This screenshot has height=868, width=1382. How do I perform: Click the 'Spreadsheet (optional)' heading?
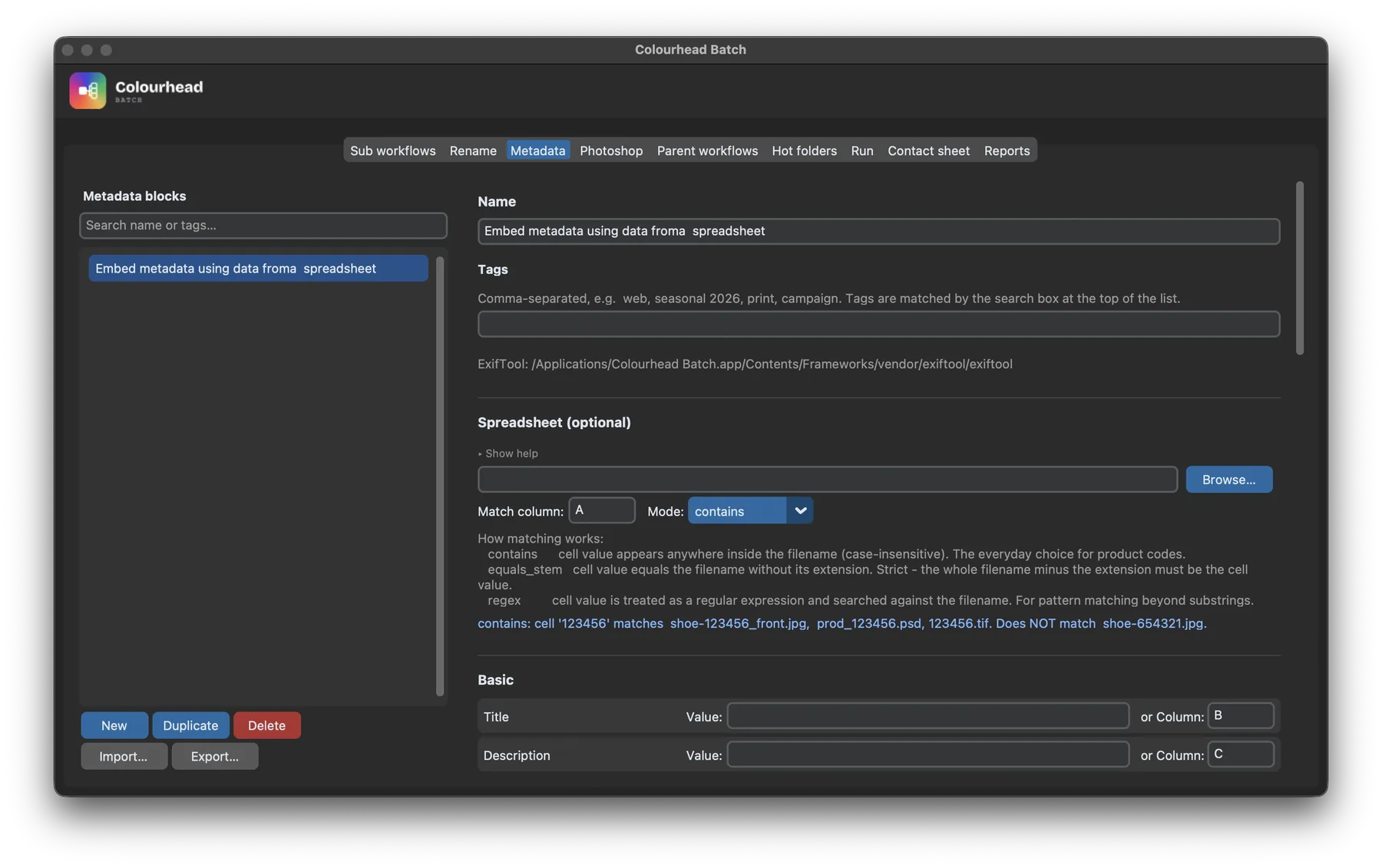point(554,422)
